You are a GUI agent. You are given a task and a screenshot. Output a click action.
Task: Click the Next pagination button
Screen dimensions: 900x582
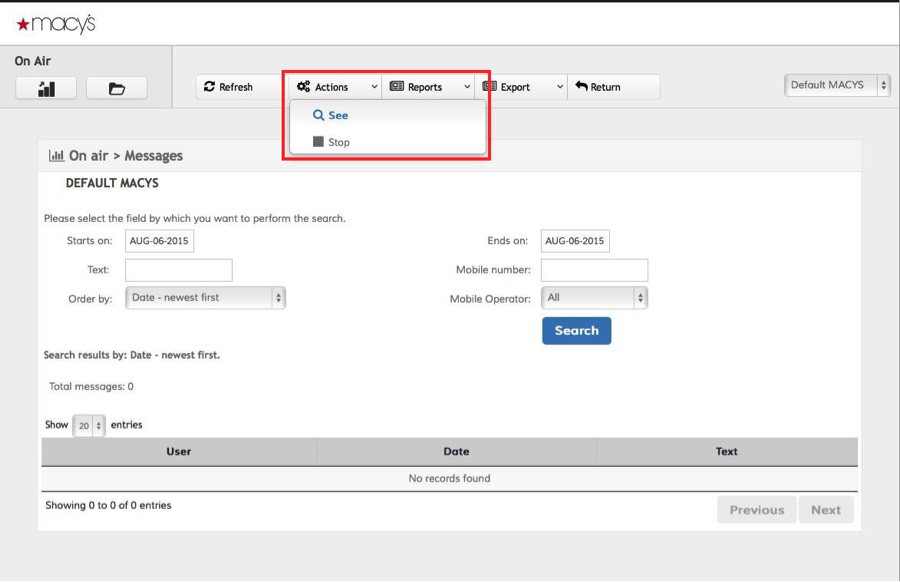point(825,510)
